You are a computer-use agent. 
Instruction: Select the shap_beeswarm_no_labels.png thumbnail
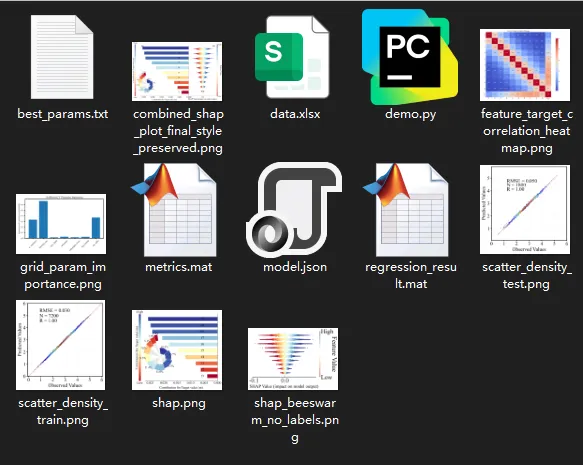coord(293,359)
